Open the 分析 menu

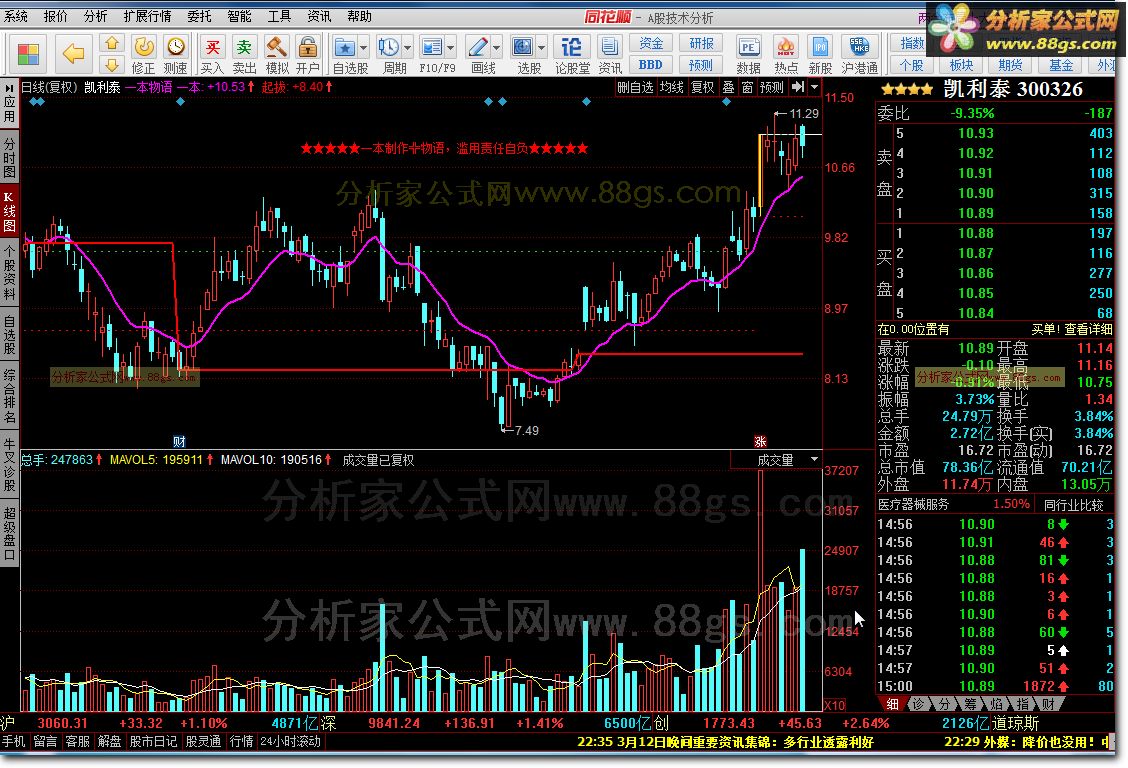point(95,16)
